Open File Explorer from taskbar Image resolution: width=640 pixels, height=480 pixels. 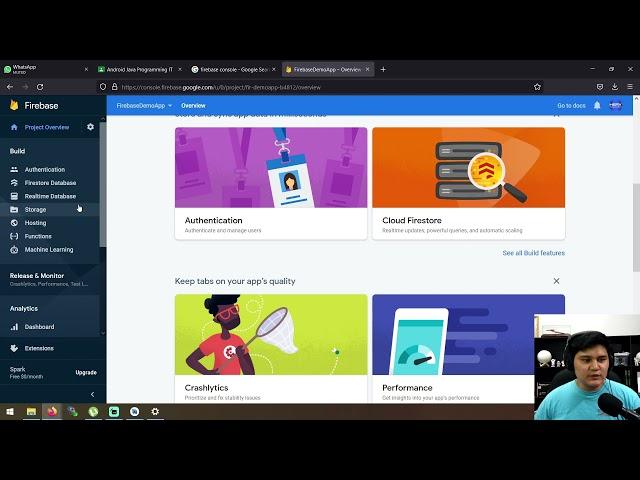(31, 411)
